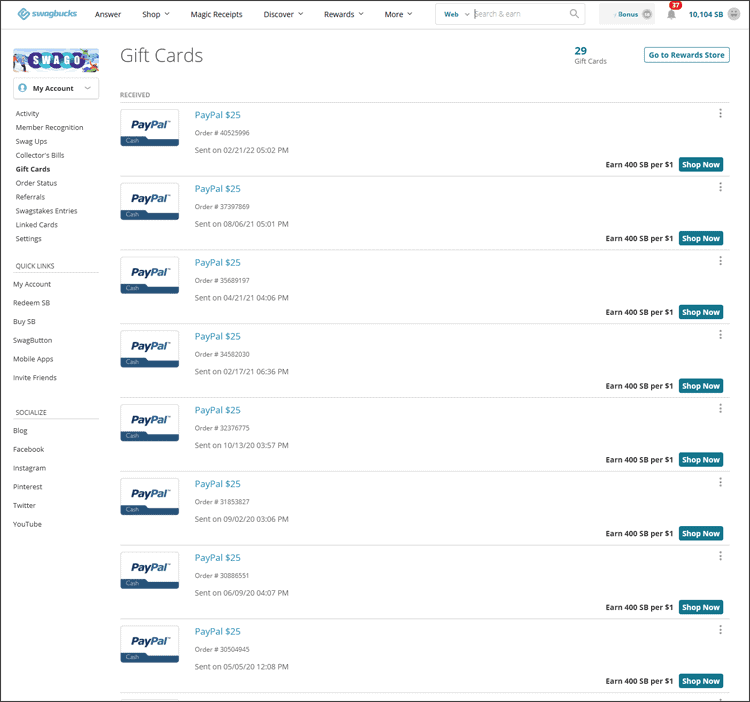The width and height of the screenshot is (750, 702).
Task: Open Magic Receipts
Action: (216, 14)
